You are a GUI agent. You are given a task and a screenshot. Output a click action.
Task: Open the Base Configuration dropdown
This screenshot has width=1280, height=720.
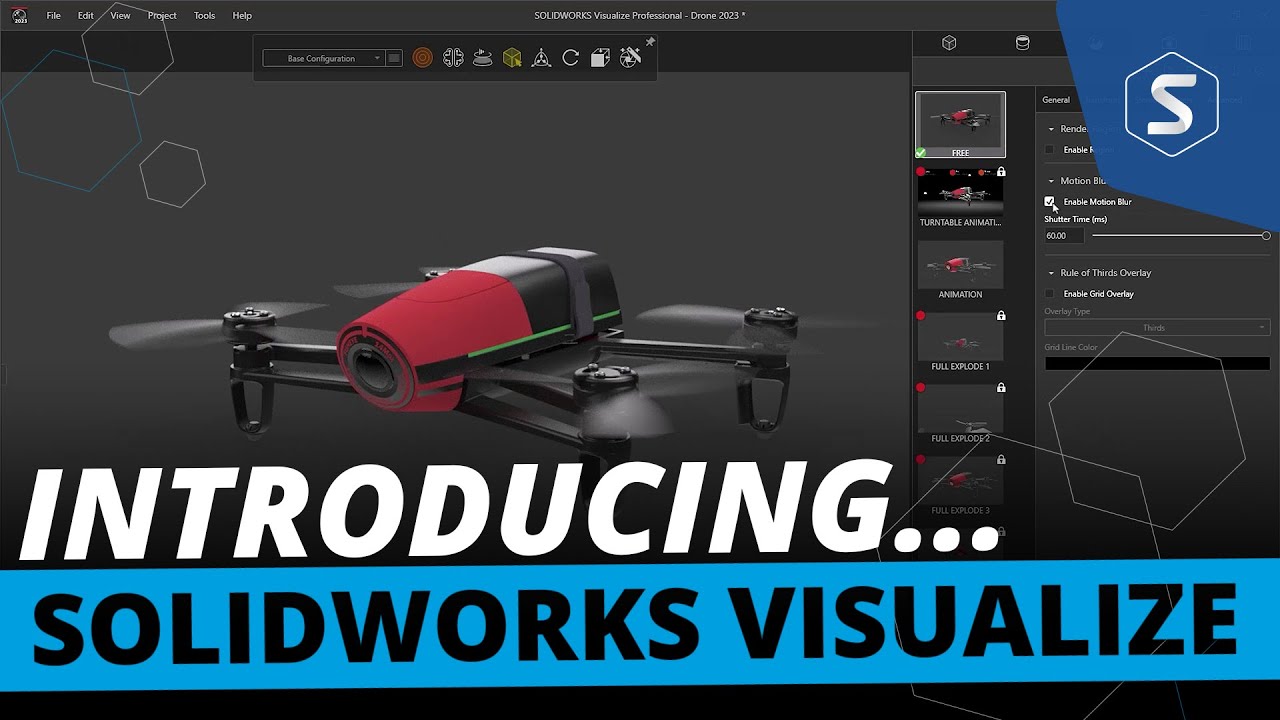(322, 58)
